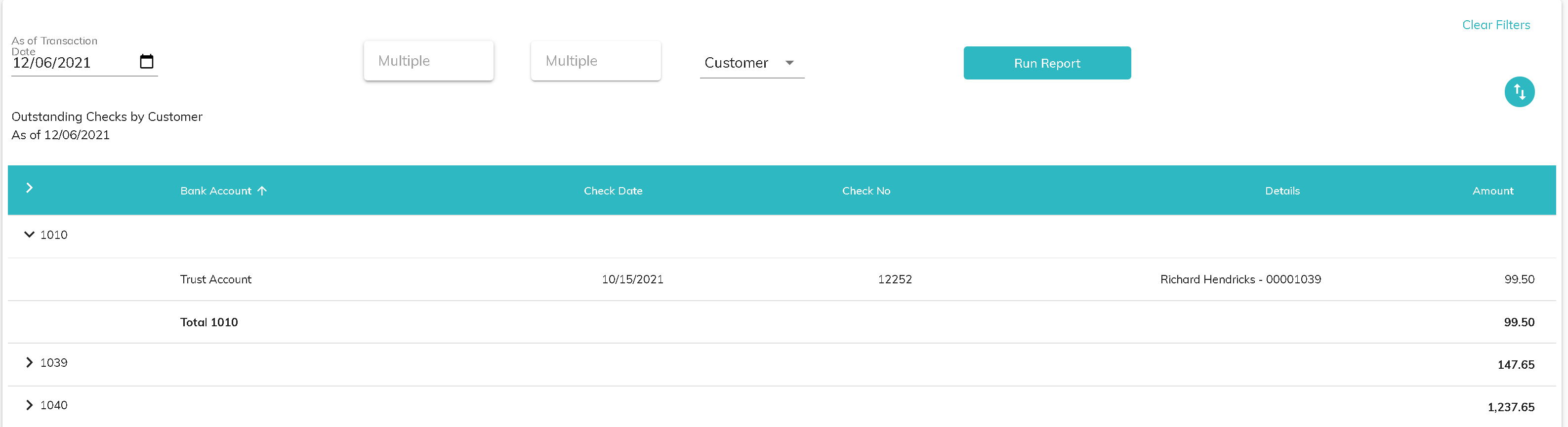Viewport: 1568px width, 427px height.
Task: Click the ascending sort arrow beside Bank Account
Action: [x=262, y=191]
